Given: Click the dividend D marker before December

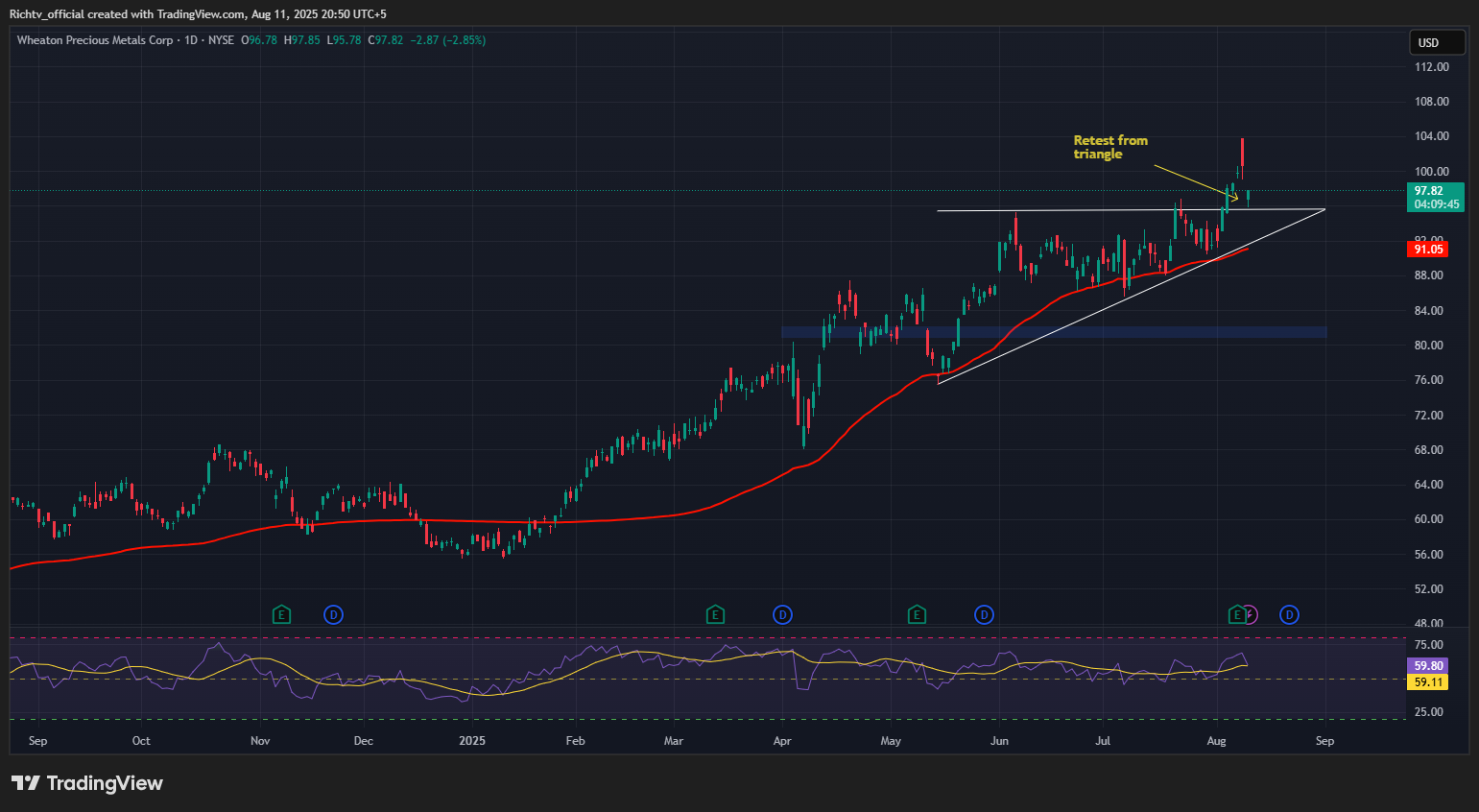Looking at the screenshot, I should pos(333,614).
